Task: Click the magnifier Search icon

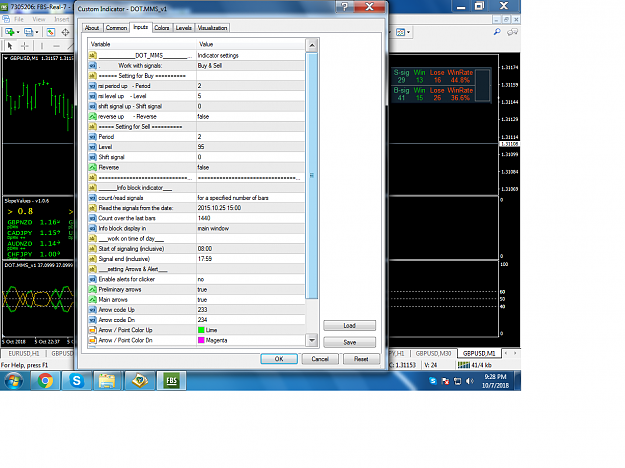Action: 497,32
